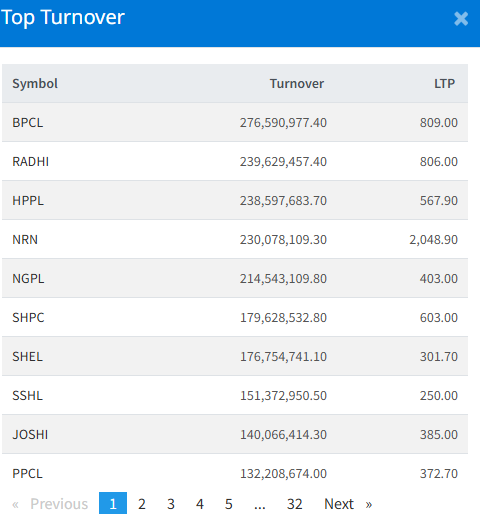This screenshot has width=480, height=527.
Task: Sort by Turnover column header
Action: point(297,83)
